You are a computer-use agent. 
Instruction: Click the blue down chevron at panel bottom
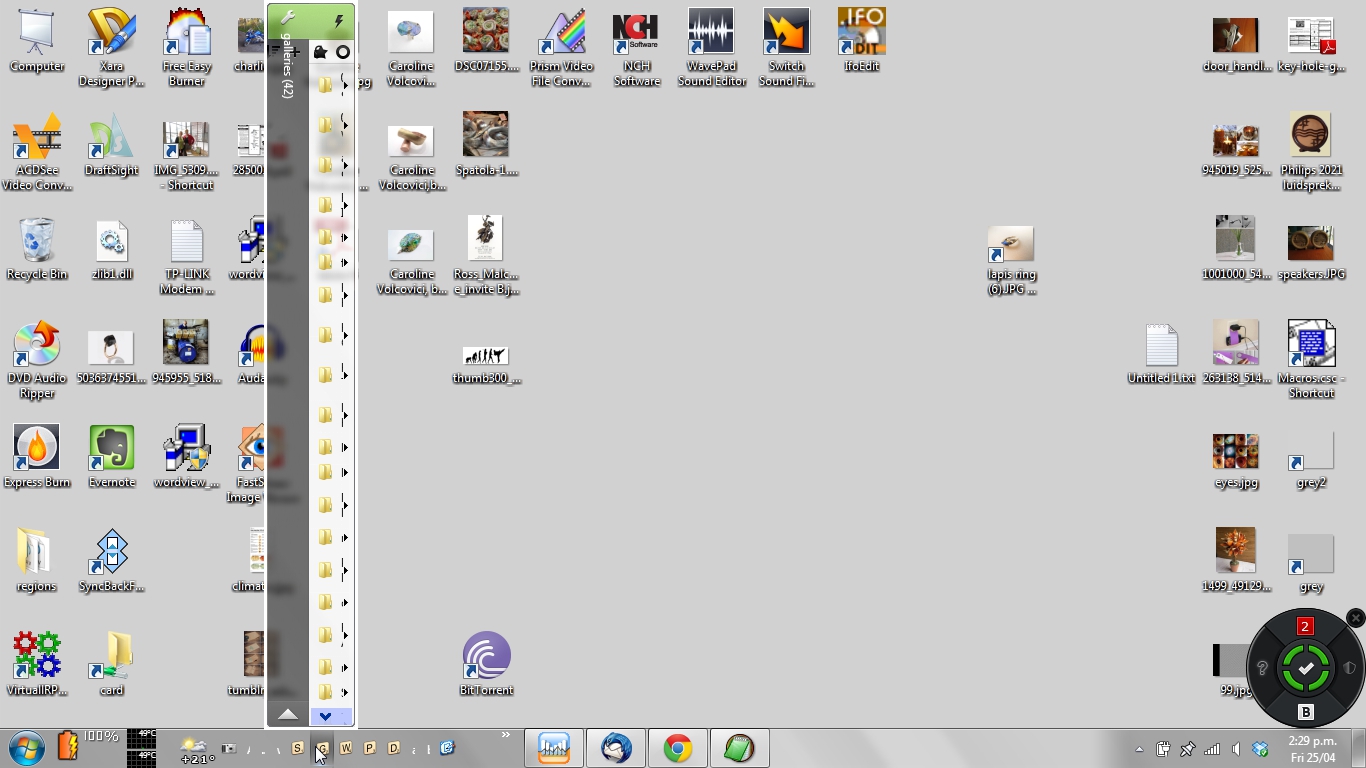click(x=326, y=716)
